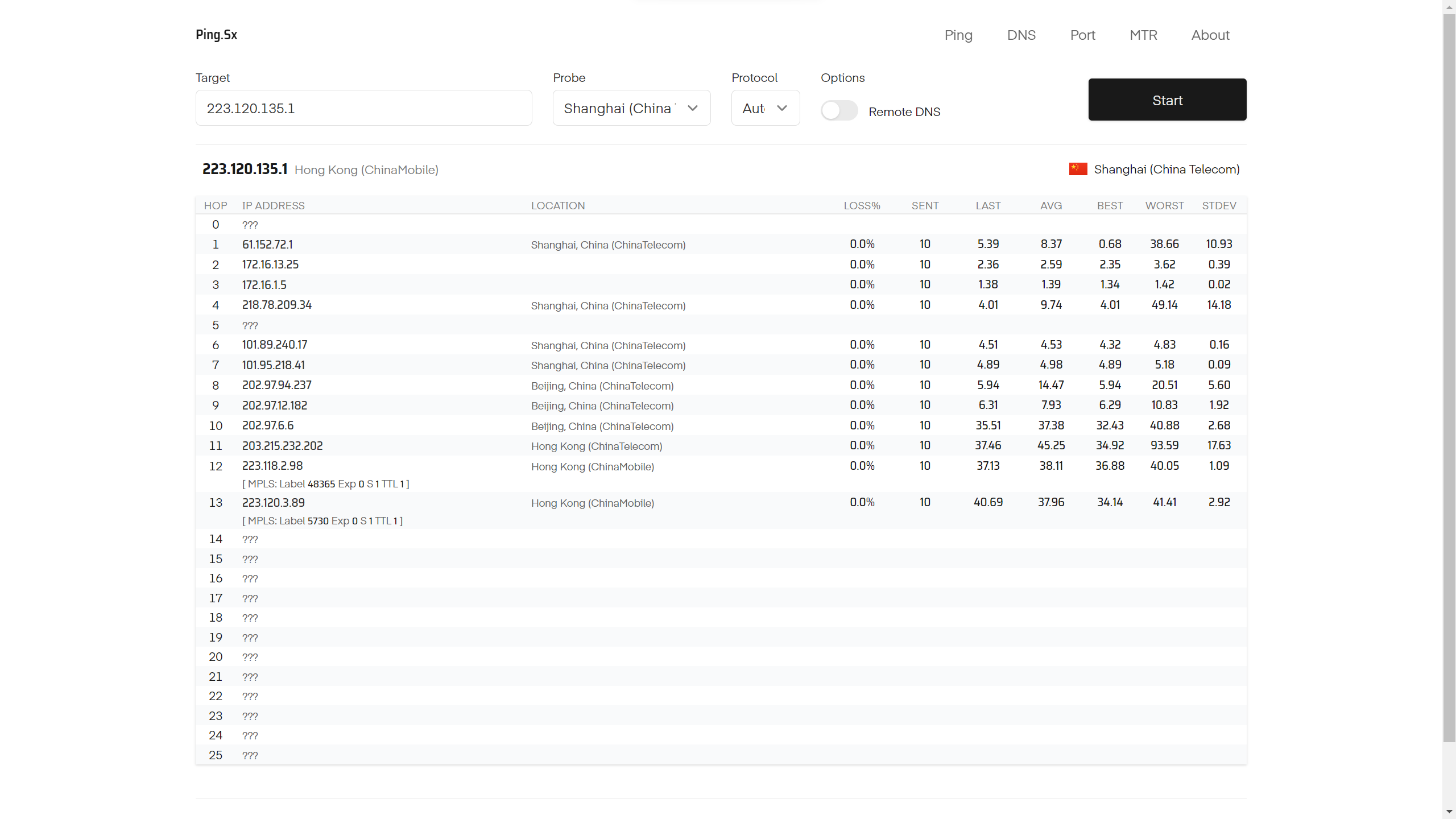Open the Port tool link

[x=1082, y=35]
